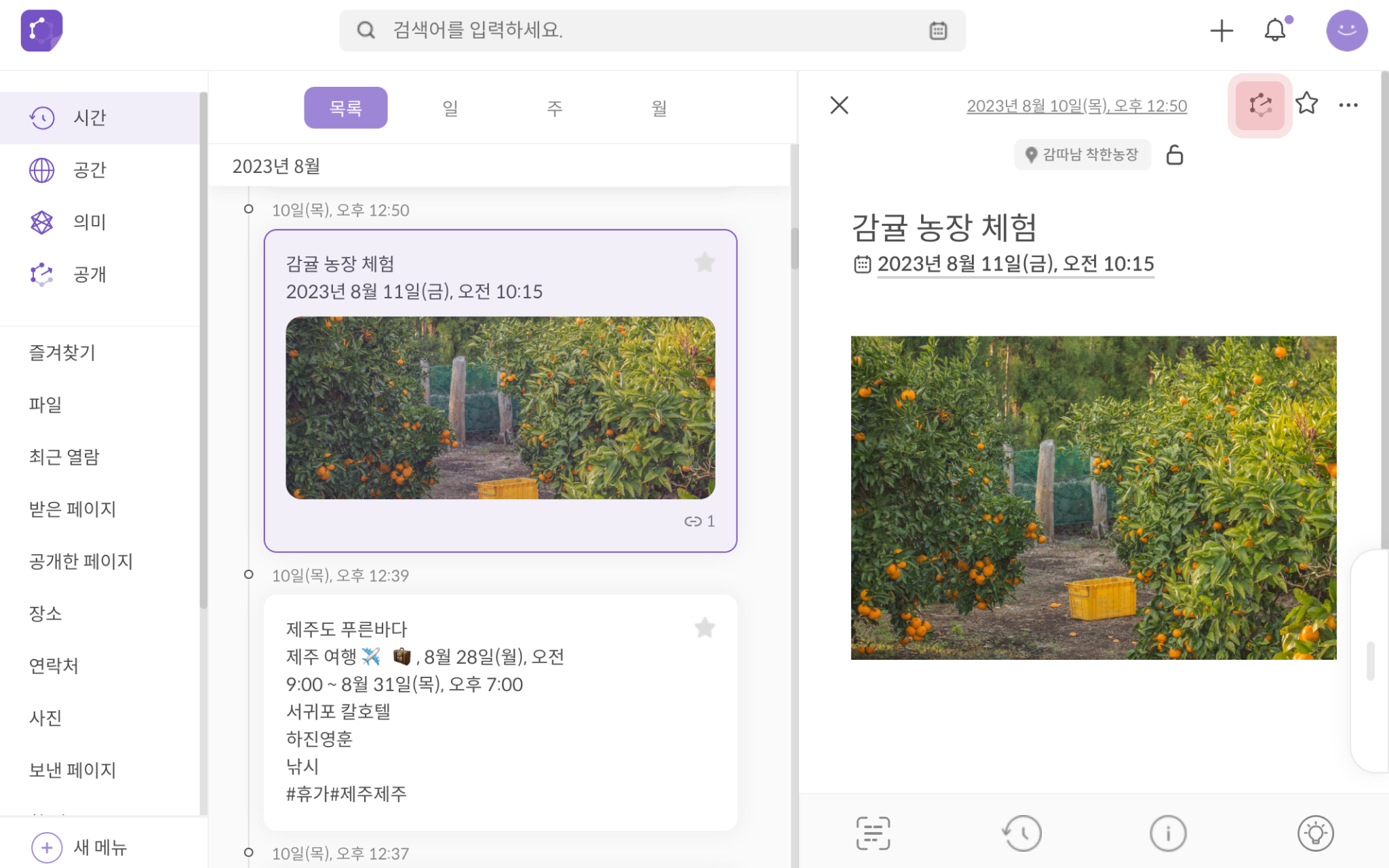
Task: Open 최근 열람 in sidebar
Action: (x=64, y=457)
